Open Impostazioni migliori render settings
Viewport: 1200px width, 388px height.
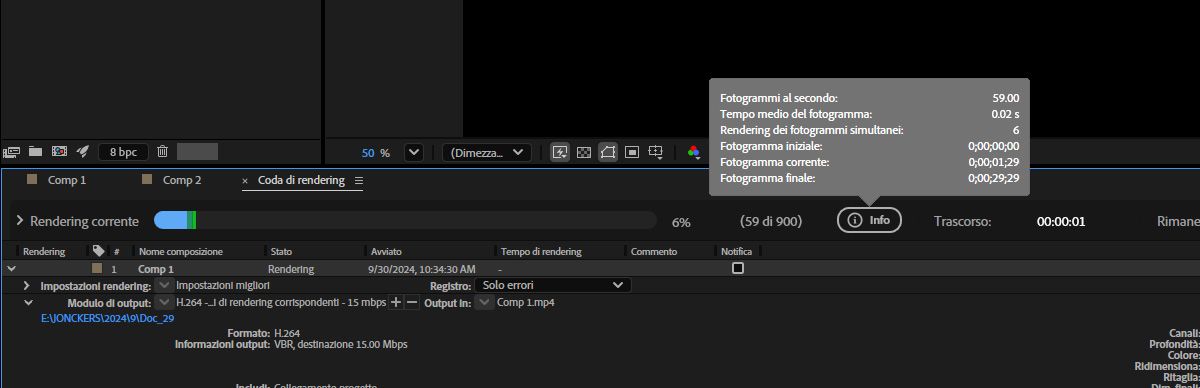[x=222, y=286]
